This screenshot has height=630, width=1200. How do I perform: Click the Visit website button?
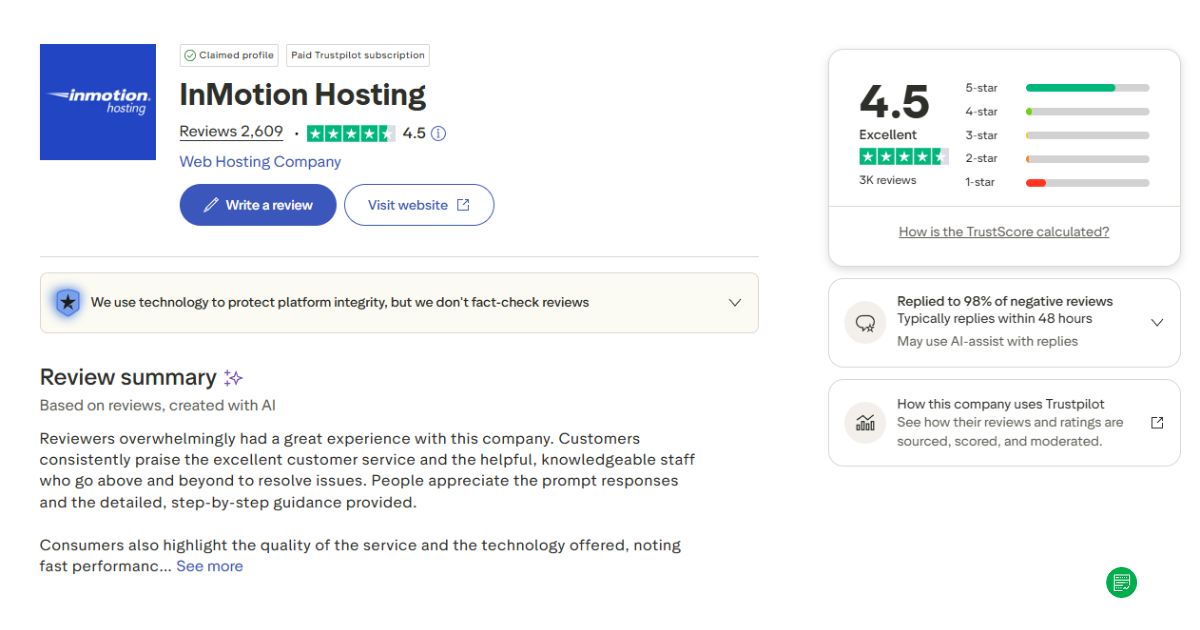pyautogui.click(x=419, y=204)
